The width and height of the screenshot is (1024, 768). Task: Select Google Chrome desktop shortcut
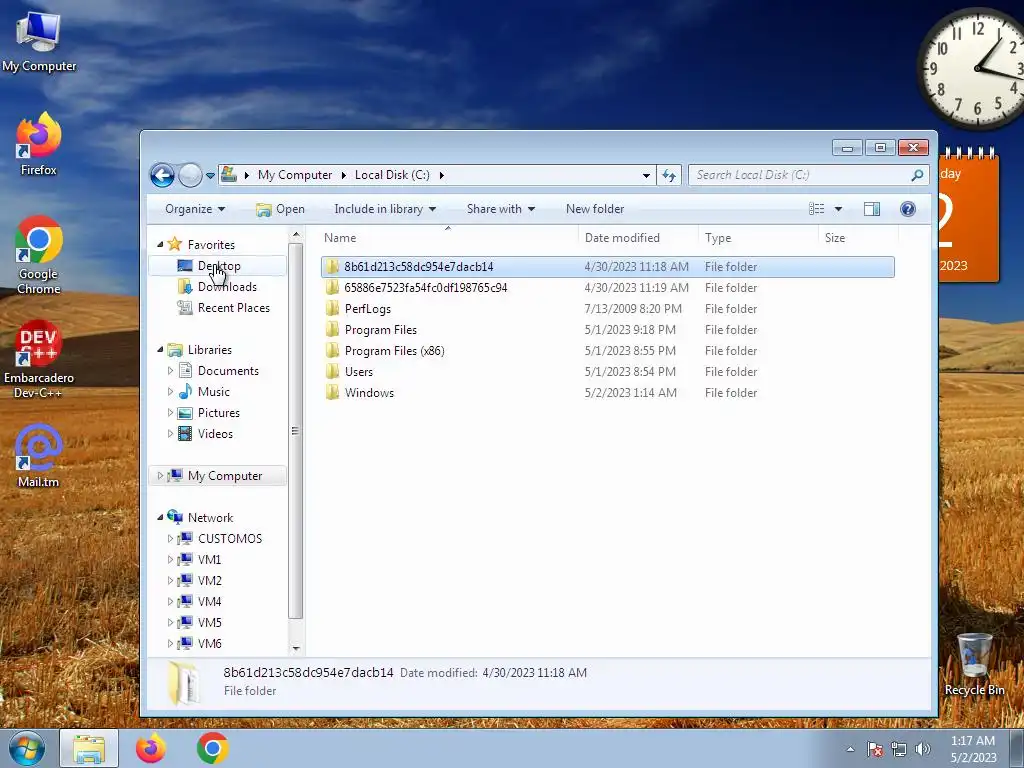pyautogui.click(x=39, y=255)
